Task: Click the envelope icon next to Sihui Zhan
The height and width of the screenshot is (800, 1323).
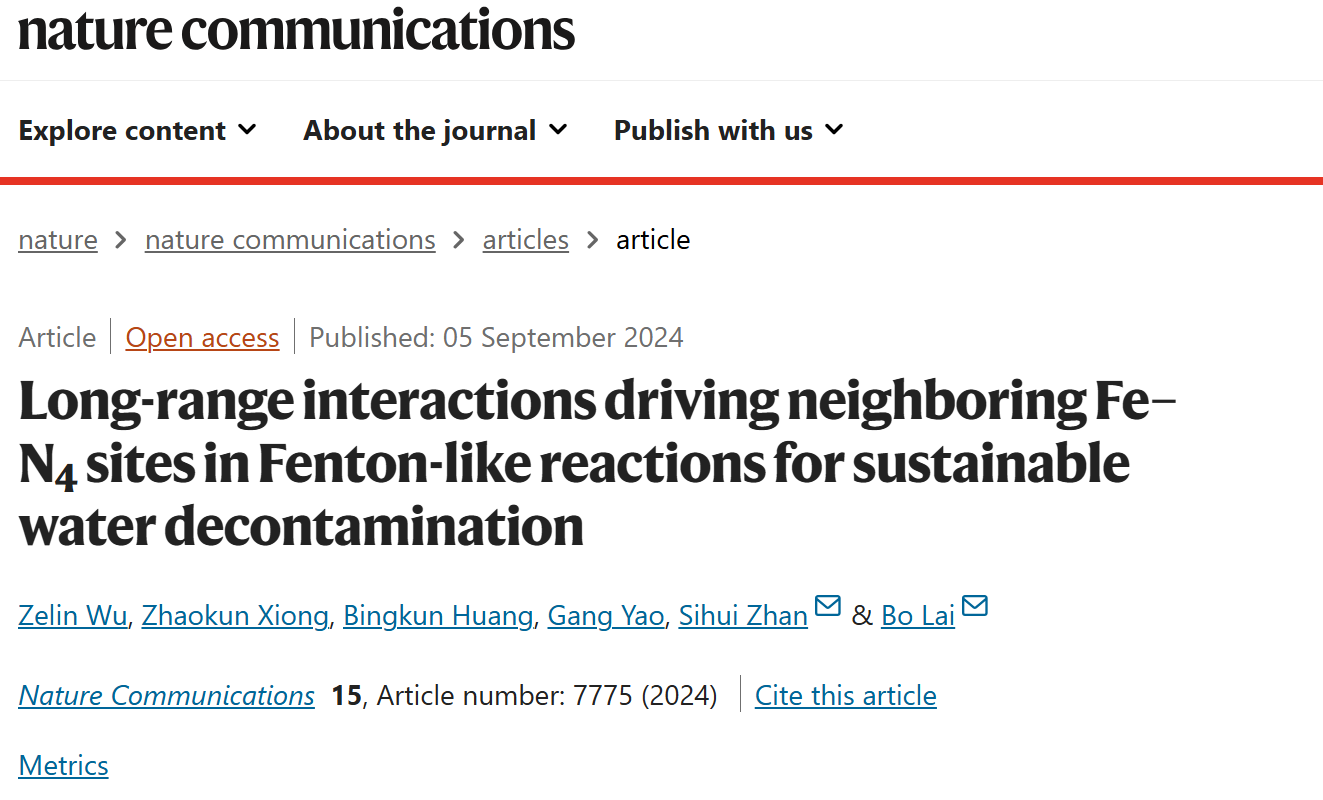Action: [x=827, y=606]
